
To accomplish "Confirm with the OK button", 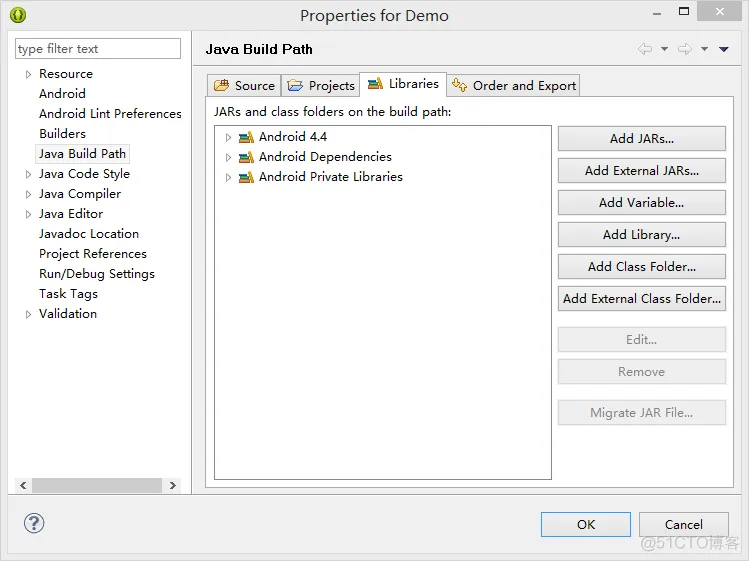I will pyautogui.click(x=586, y=524).
